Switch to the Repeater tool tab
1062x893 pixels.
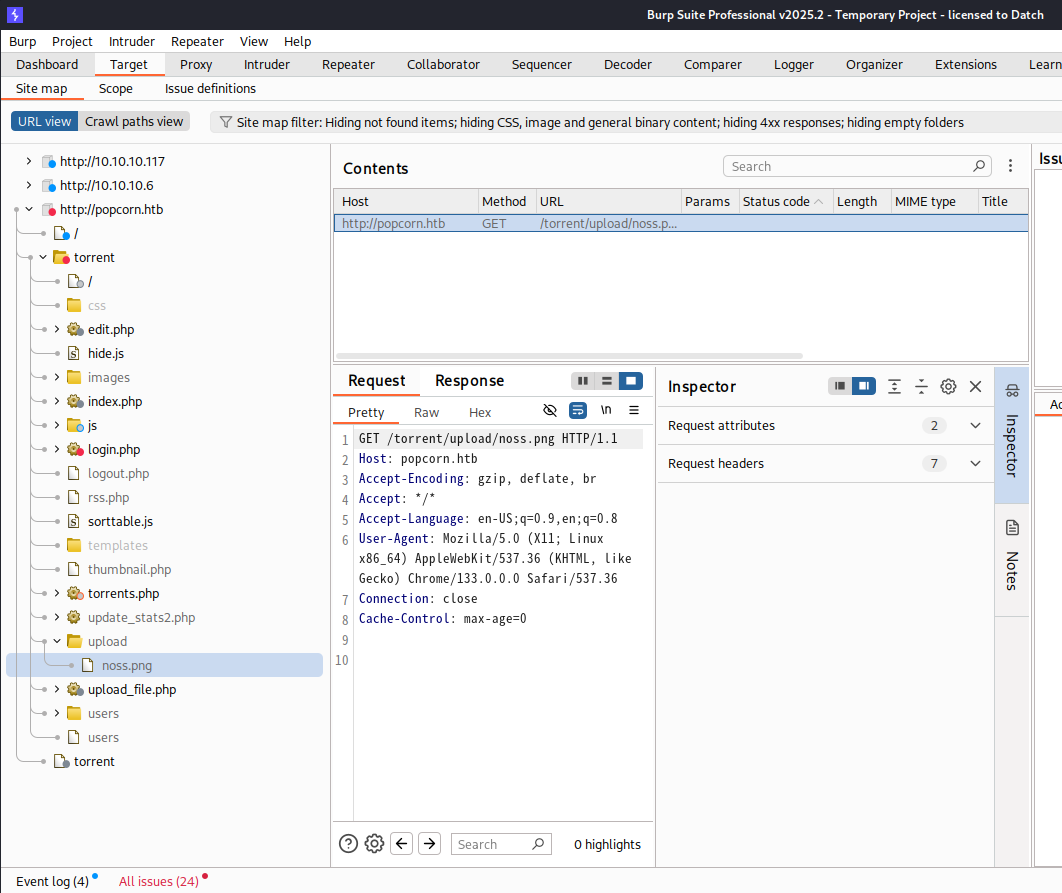point(348,64)
